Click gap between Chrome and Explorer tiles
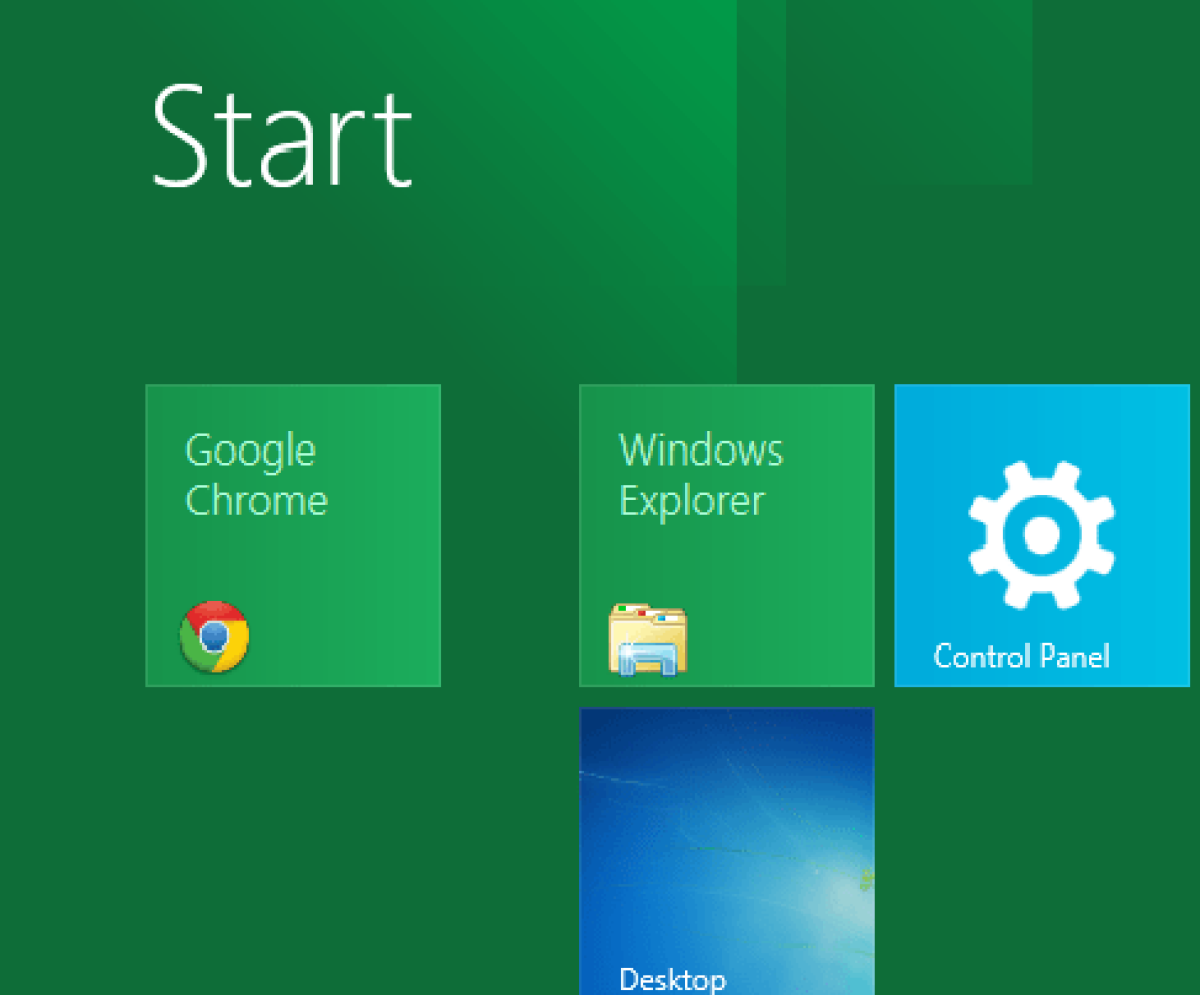The height and width of the screenshot is (995, 1200). pos(510,535)
